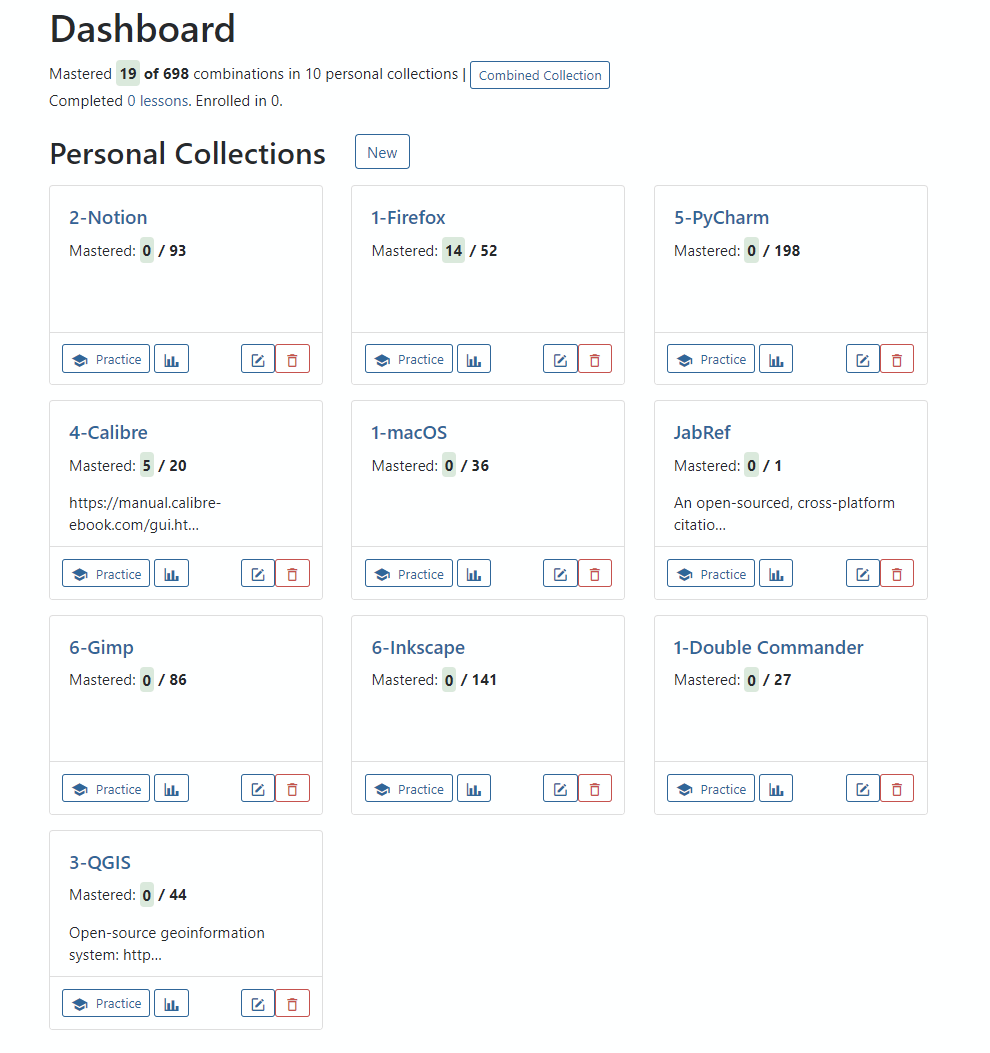Delete the 6-Inkscape collection
990x1053 pixels.
(594, 788)
